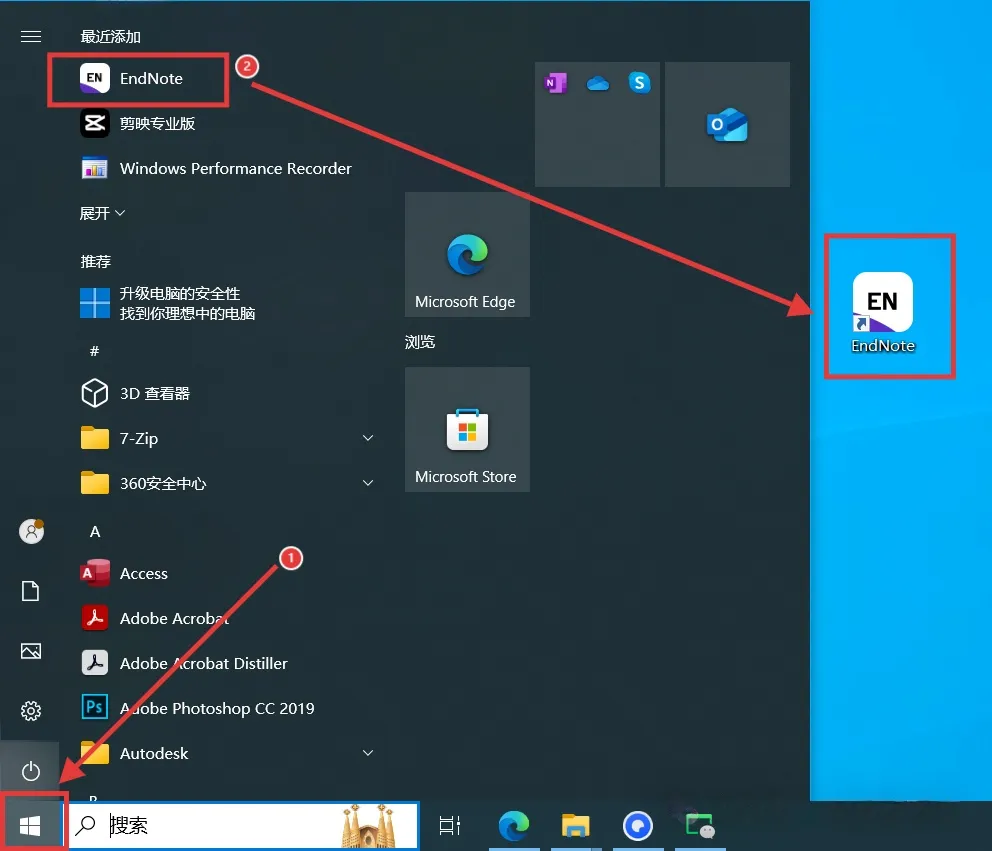Select the A letter group header
992x851 pixels.
click(x=95, y=531)
